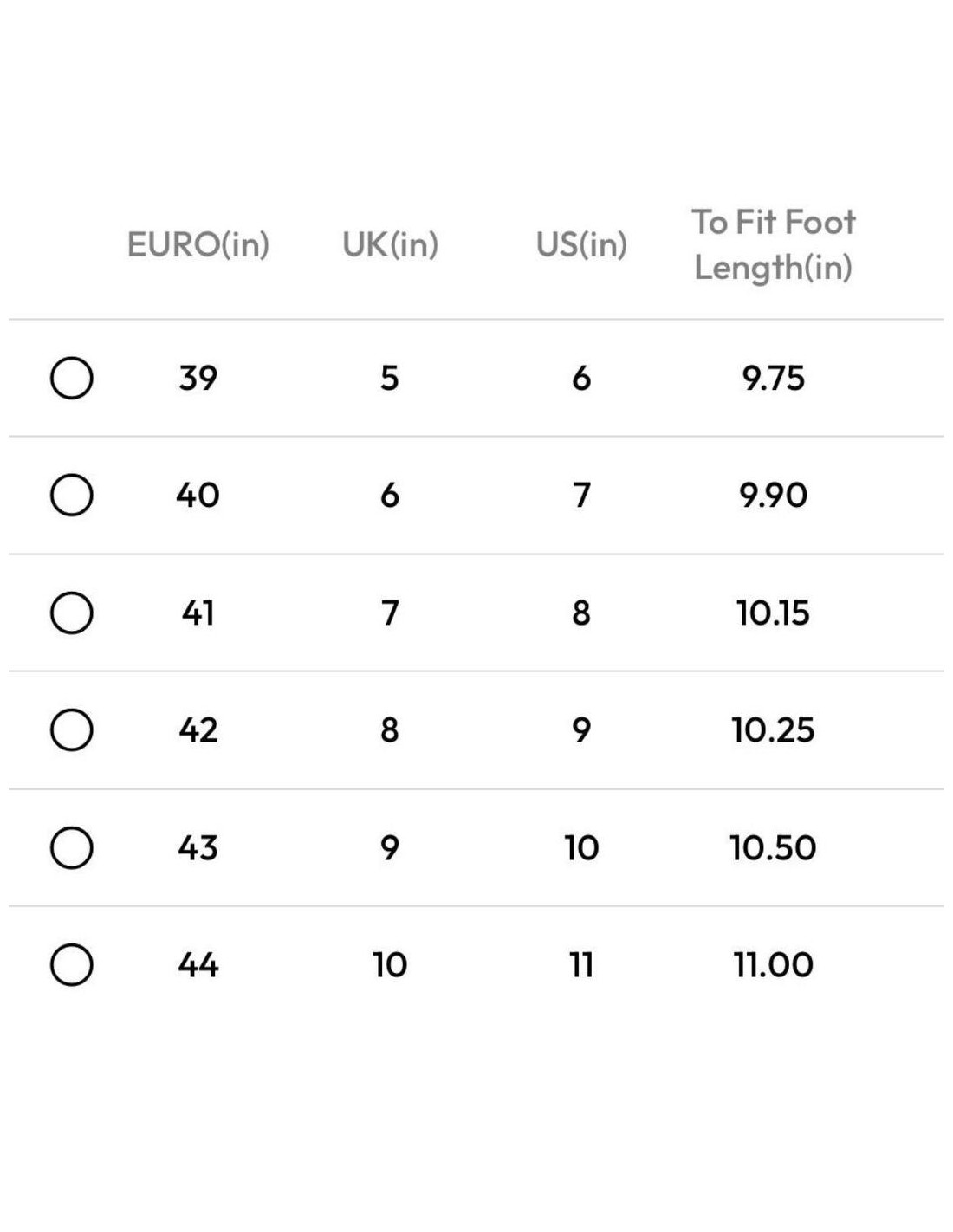Image resolution: width=953 pixels, height=1232 pixels.
Task: Click the 9.90 foot length value
Action: coord(773,496)
